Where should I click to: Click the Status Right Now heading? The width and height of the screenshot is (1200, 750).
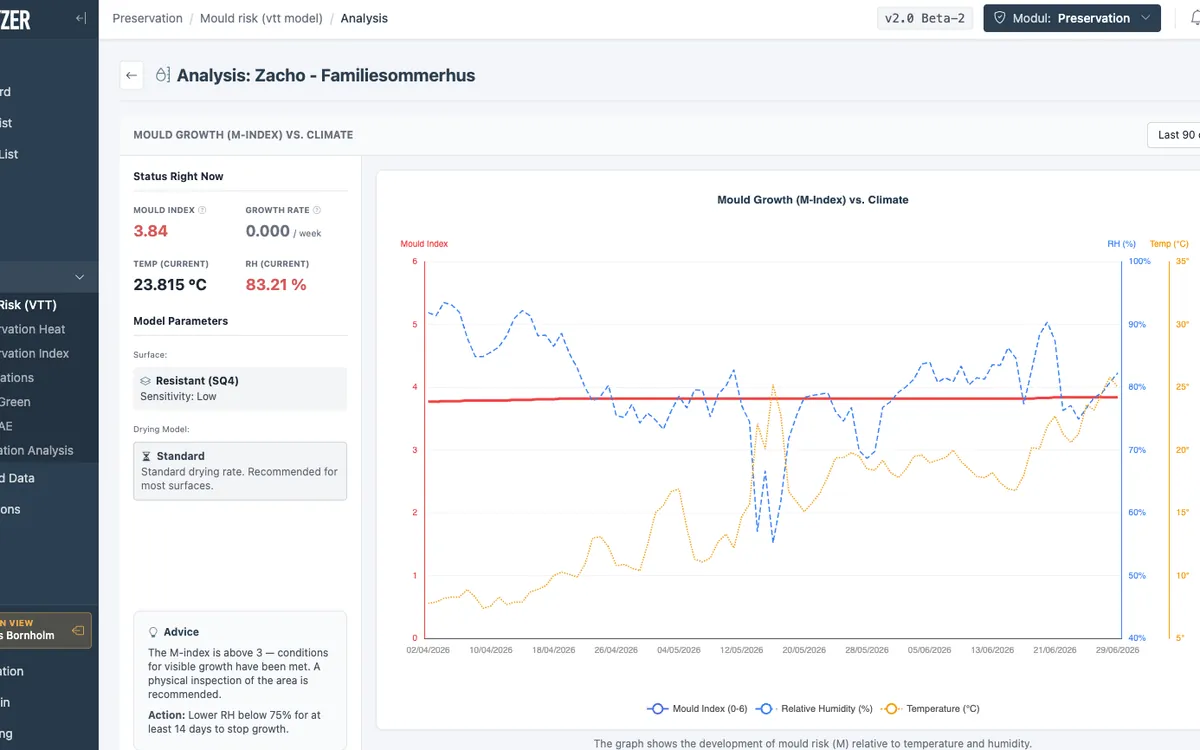[x=178, y=176]
